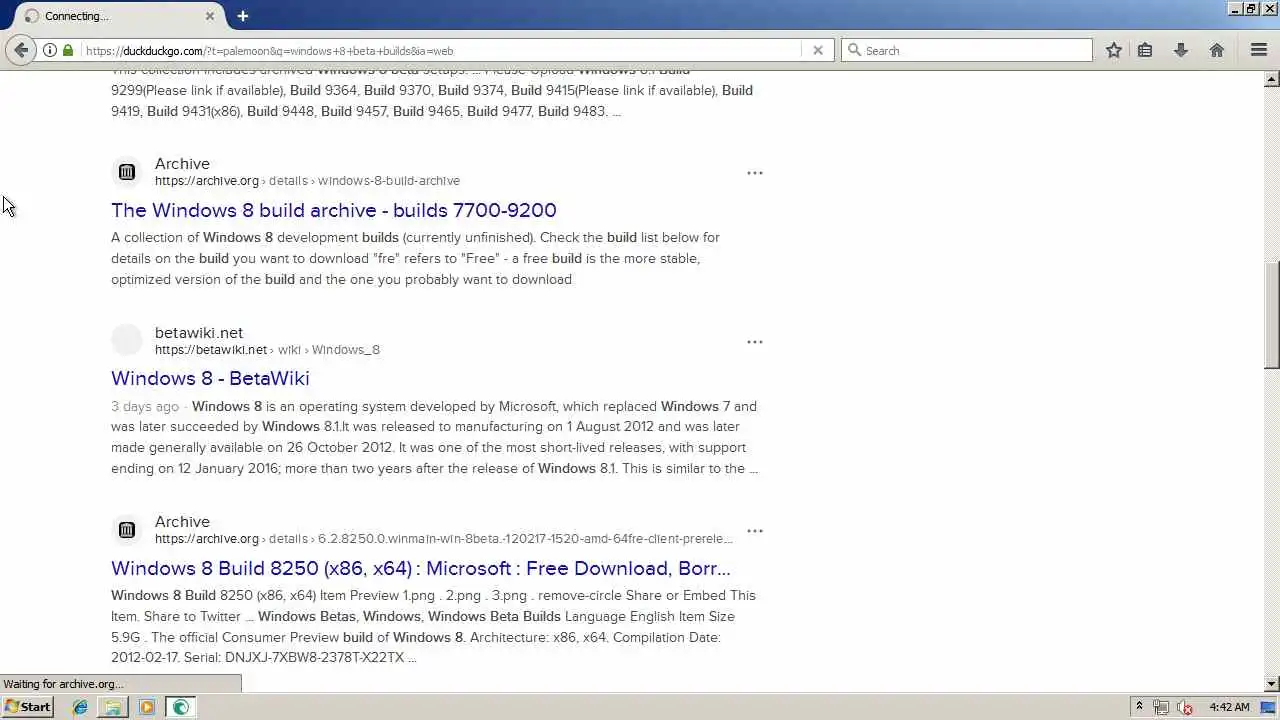This screenshot has height=720, width=1280.
Task: Open Windows Explorer from taskbar
Action: [113, 707]
